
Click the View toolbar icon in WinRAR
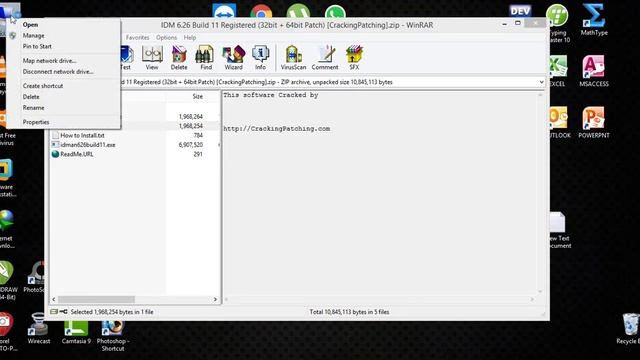tap(152, 58)
